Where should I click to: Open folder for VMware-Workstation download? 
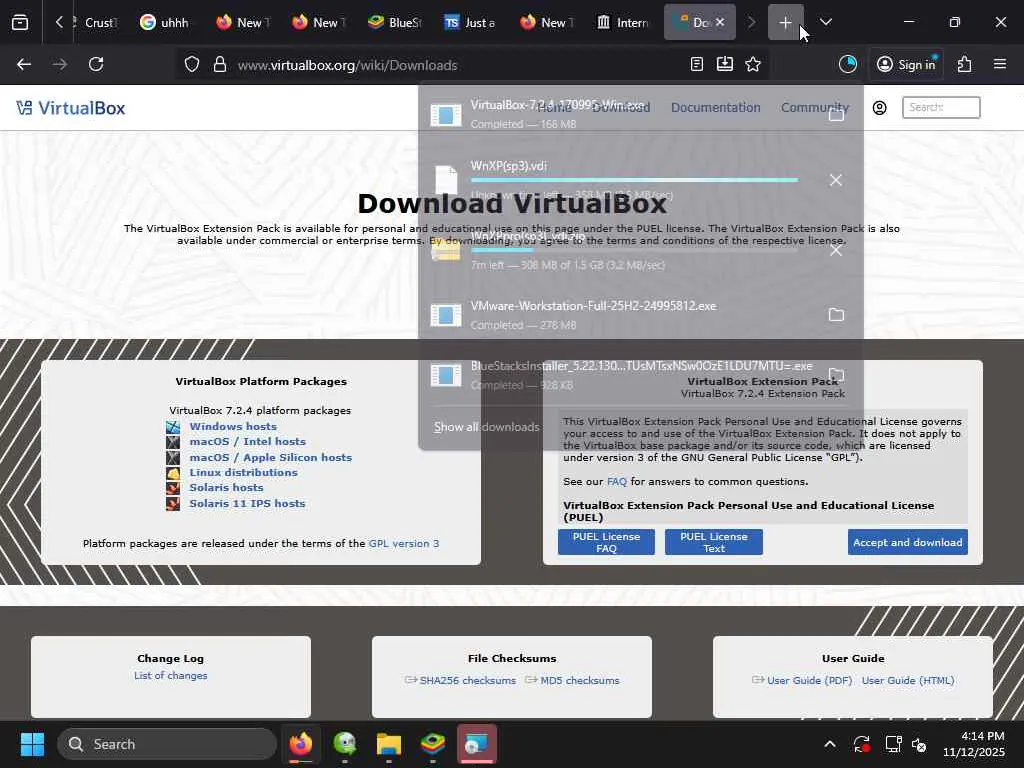[836, 315]
